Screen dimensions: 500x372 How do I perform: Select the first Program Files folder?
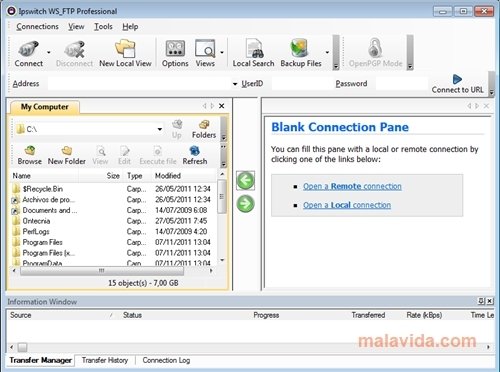tap(42, 242)
